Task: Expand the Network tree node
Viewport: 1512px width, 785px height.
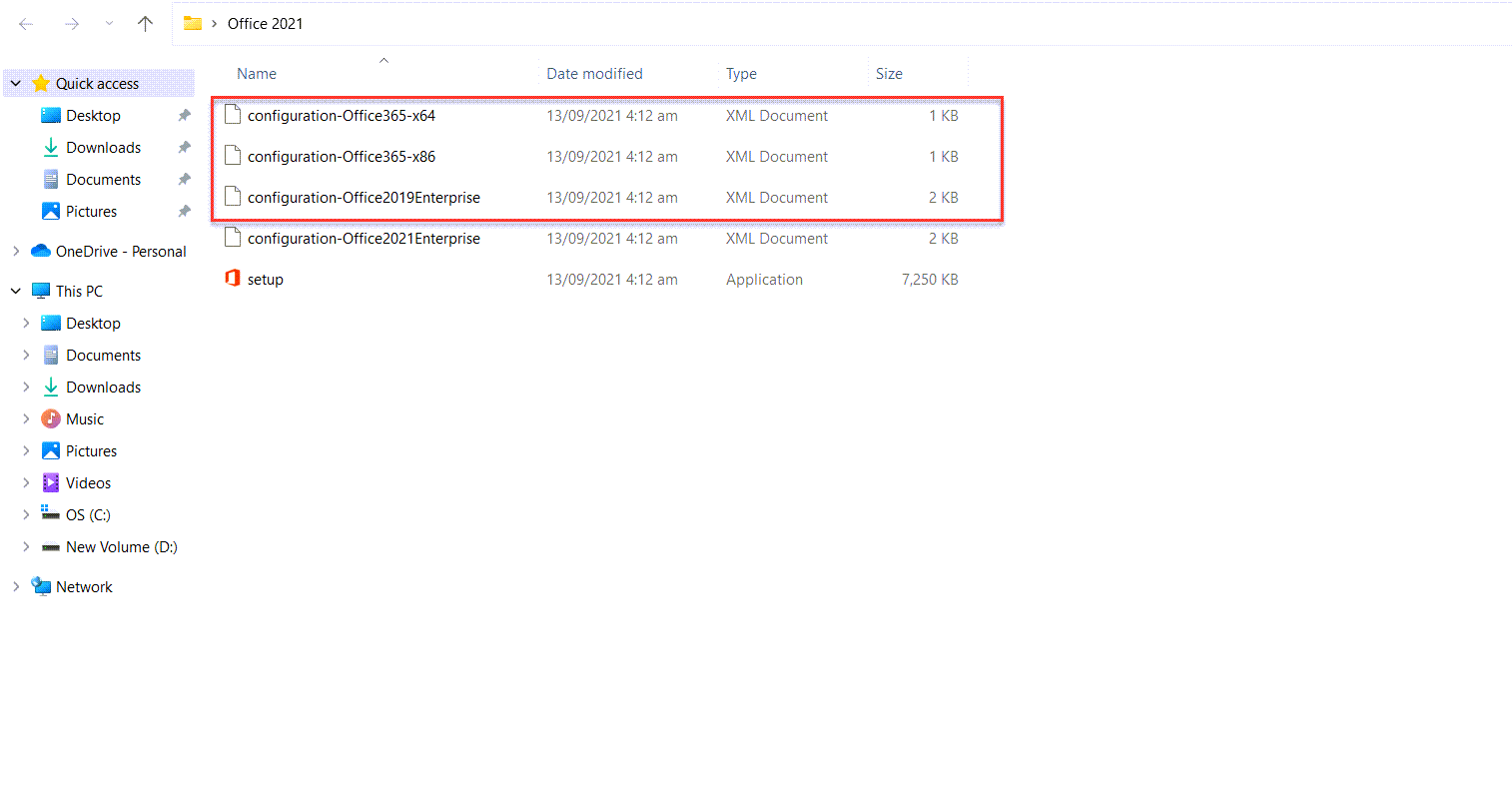Action: (x=16, y=586)
